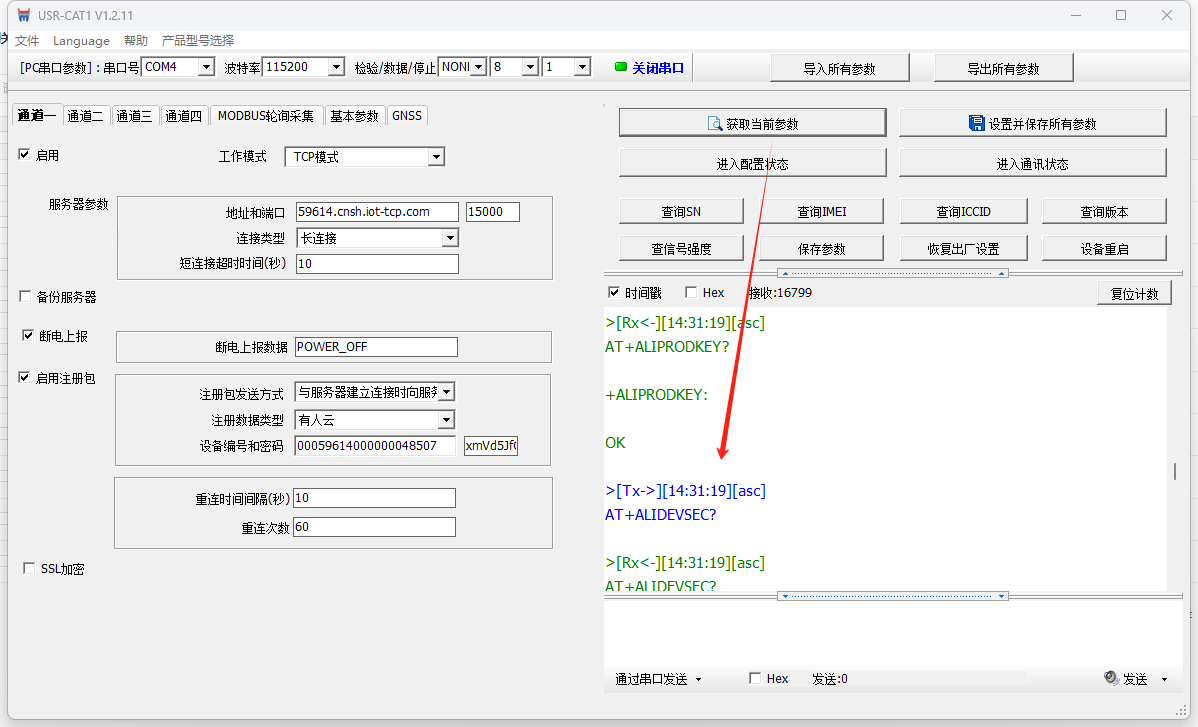Screen dimensions: 1198x727
Task: Open the NONE parity dropdown
Action: coord(479,67)
